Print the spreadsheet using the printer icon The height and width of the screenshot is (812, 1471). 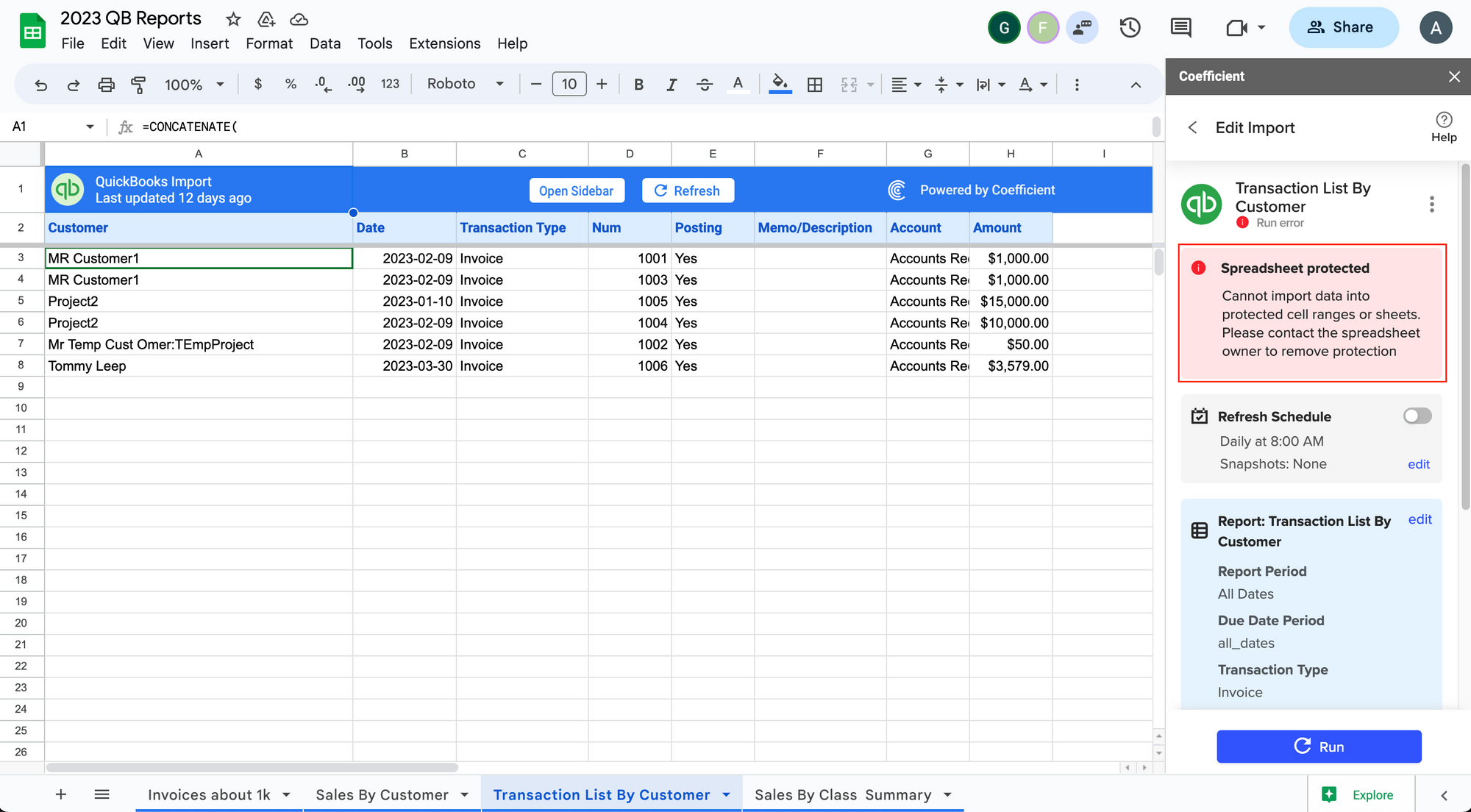(106, 85)
